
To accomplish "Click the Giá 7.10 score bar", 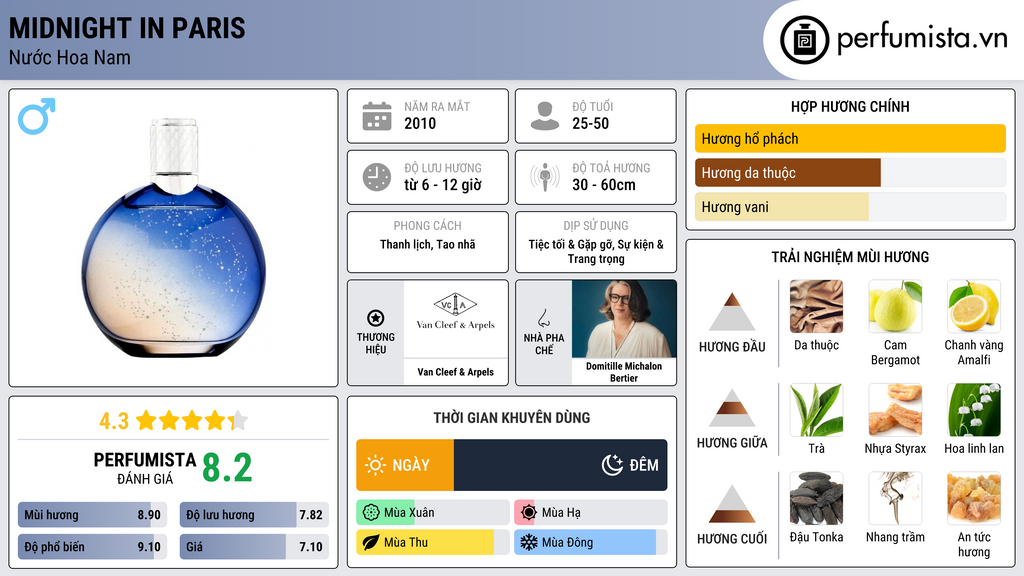I will pyautogui.click(x=254, y=547).
